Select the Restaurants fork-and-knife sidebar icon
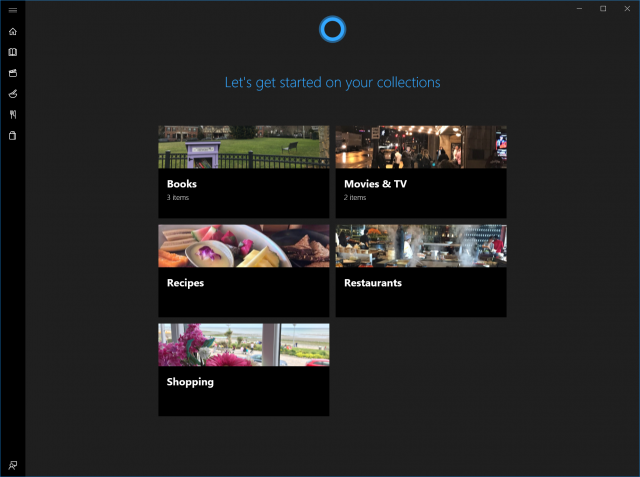This screenshot has width=640, height=477. click(x=12, y=115)
